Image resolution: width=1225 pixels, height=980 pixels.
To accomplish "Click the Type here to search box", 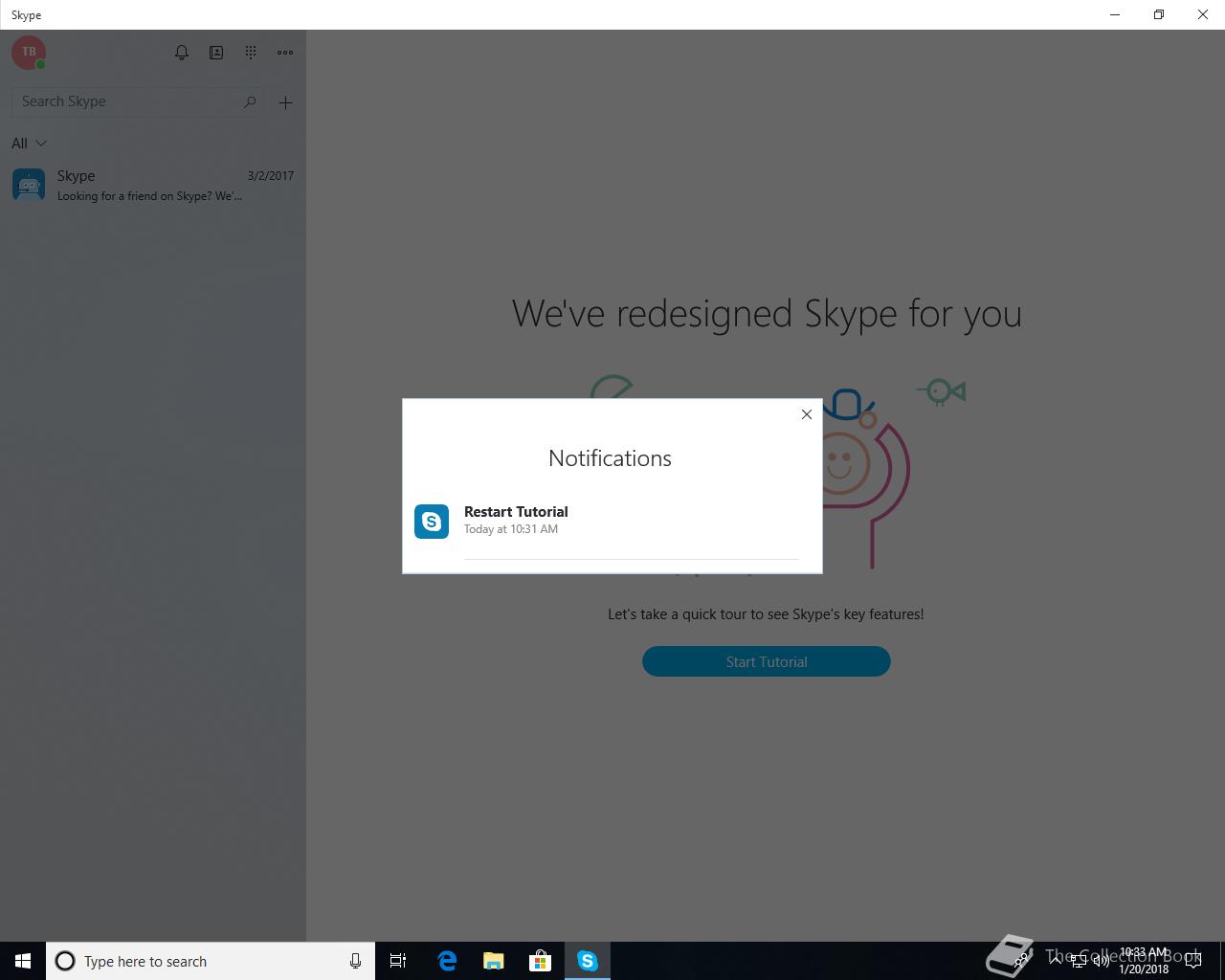I will (211, 961).
